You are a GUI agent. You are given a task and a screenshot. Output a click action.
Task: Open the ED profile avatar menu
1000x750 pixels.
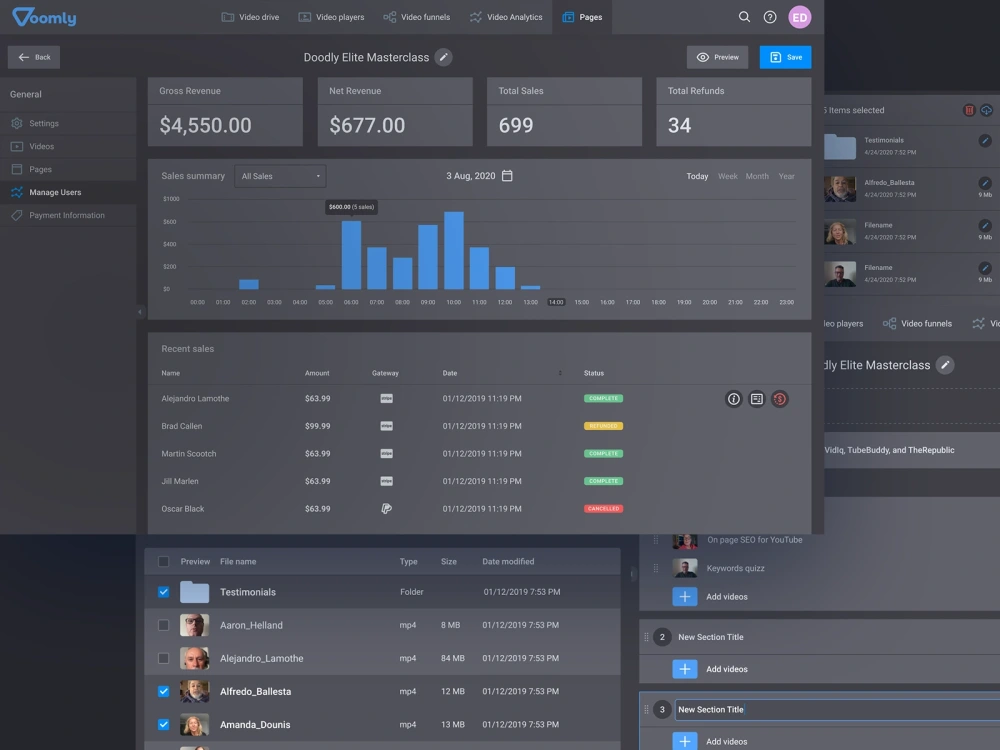click(798, 17)
